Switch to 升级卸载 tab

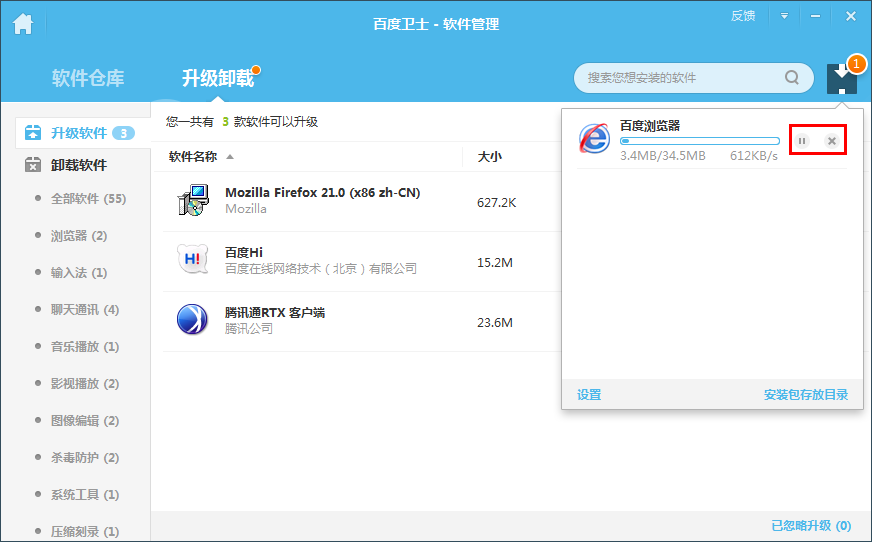pyautogui.click(x=218, y=78)
